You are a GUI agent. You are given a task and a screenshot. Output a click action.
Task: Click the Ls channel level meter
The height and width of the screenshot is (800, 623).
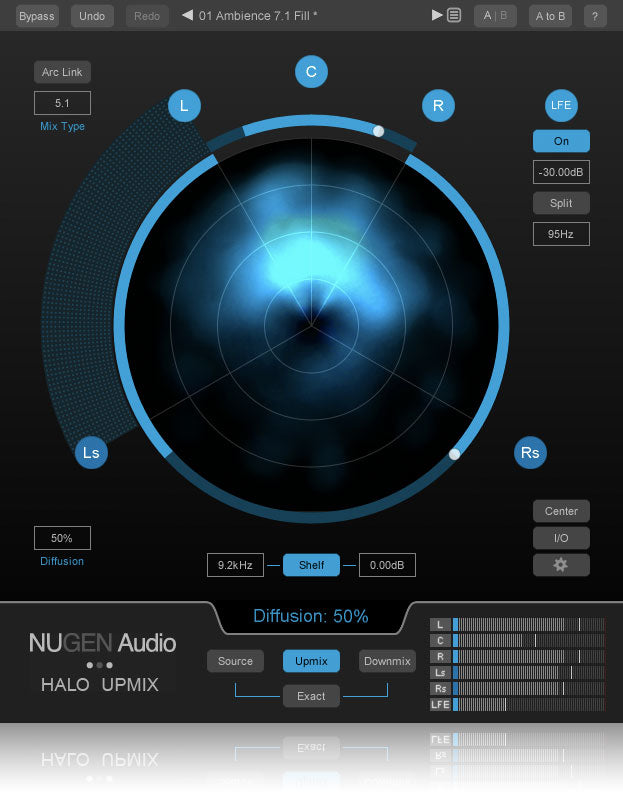pos(529,672)
